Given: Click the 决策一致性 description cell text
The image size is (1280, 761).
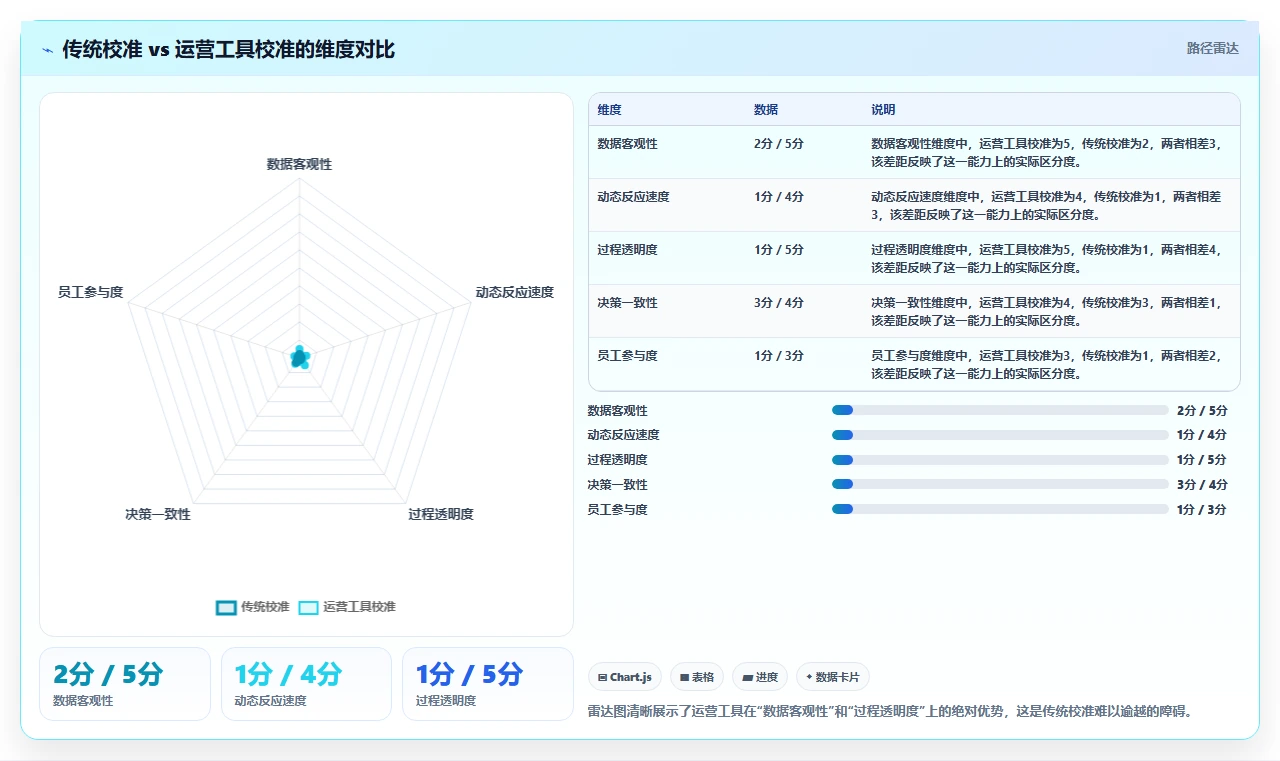Looking at the screenshot, I should [x=1046, y=311].
